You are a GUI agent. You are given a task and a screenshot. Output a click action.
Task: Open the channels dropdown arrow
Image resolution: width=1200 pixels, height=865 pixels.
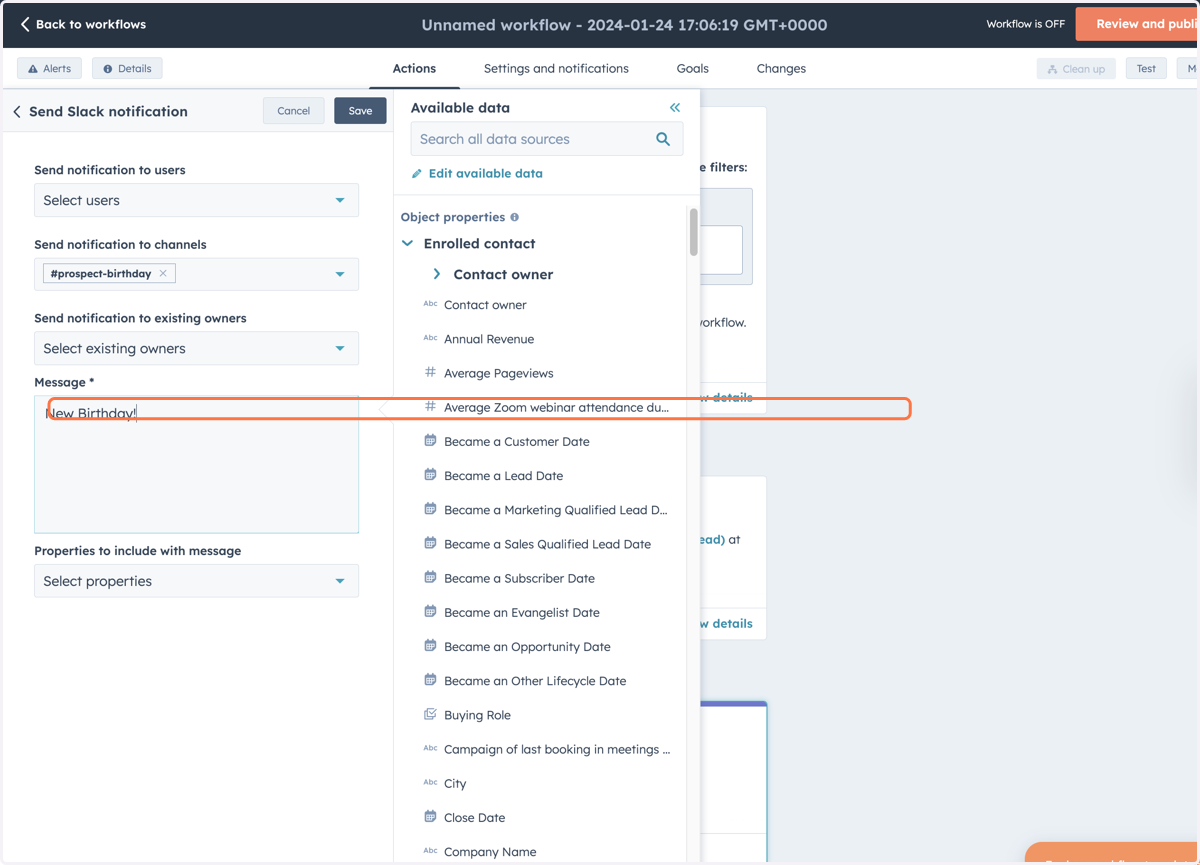(340, 274)
